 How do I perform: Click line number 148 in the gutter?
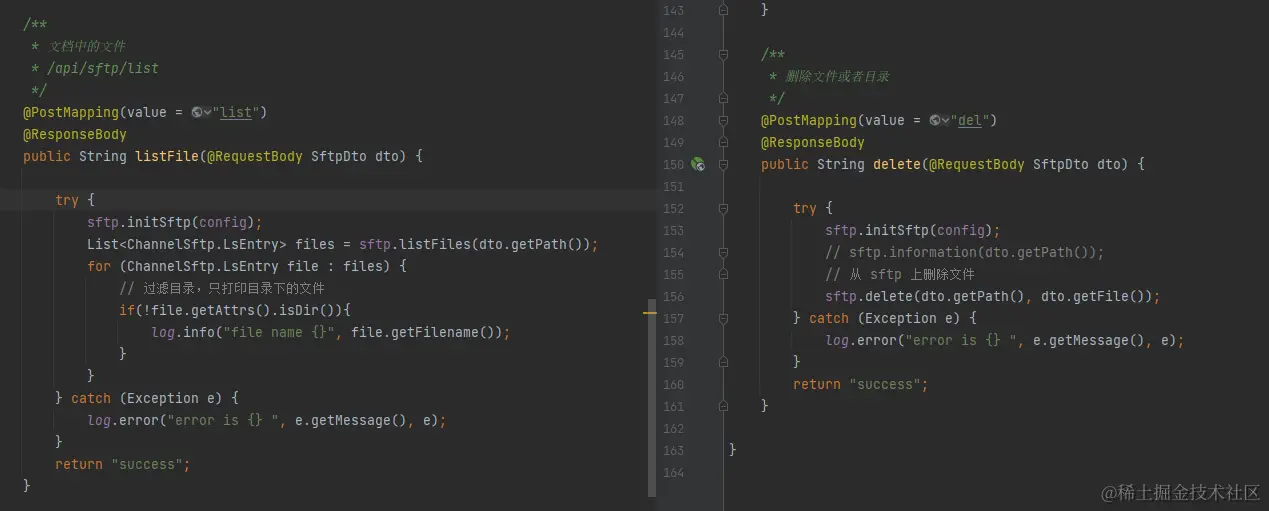click(673, 120)
